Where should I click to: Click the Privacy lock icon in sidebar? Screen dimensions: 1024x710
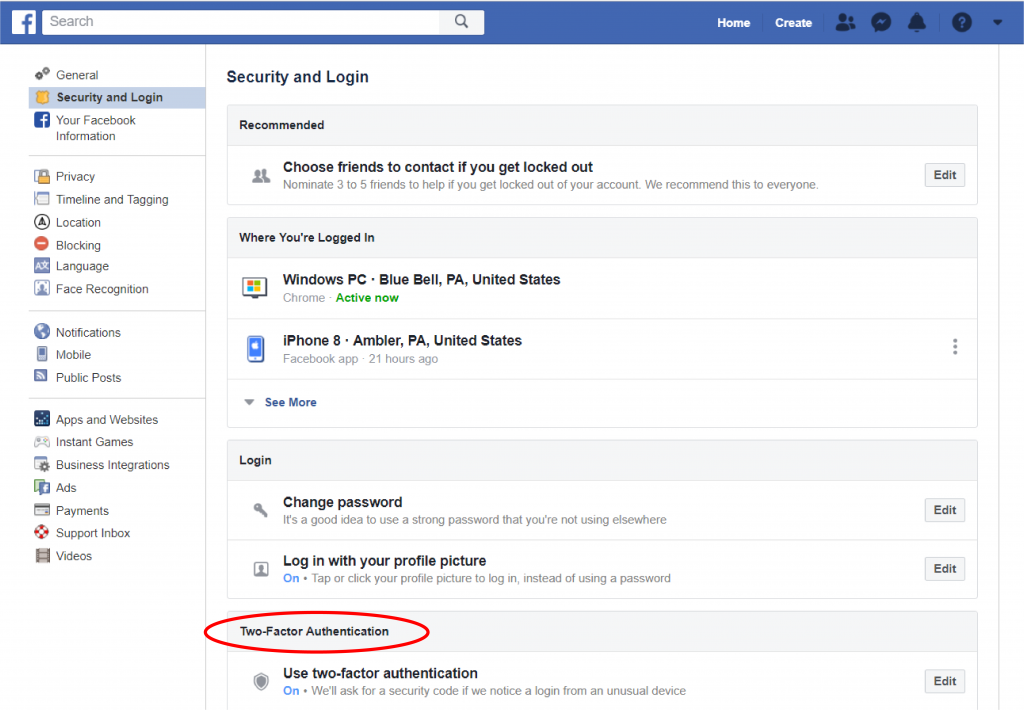point(42,176)
